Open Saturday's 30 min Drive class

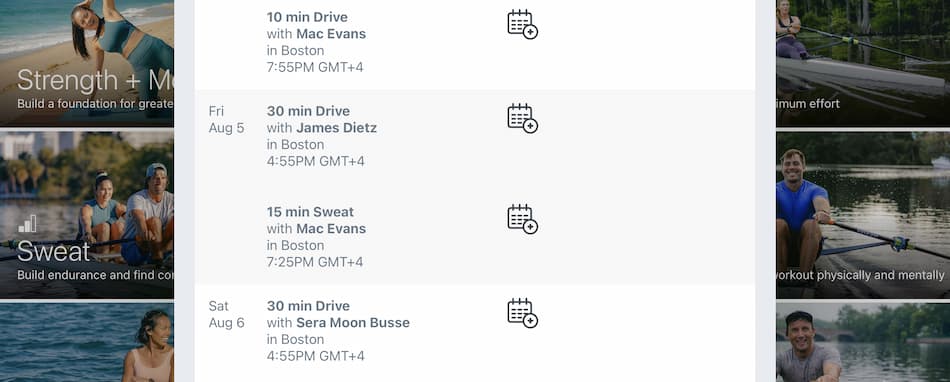point(308,306)
